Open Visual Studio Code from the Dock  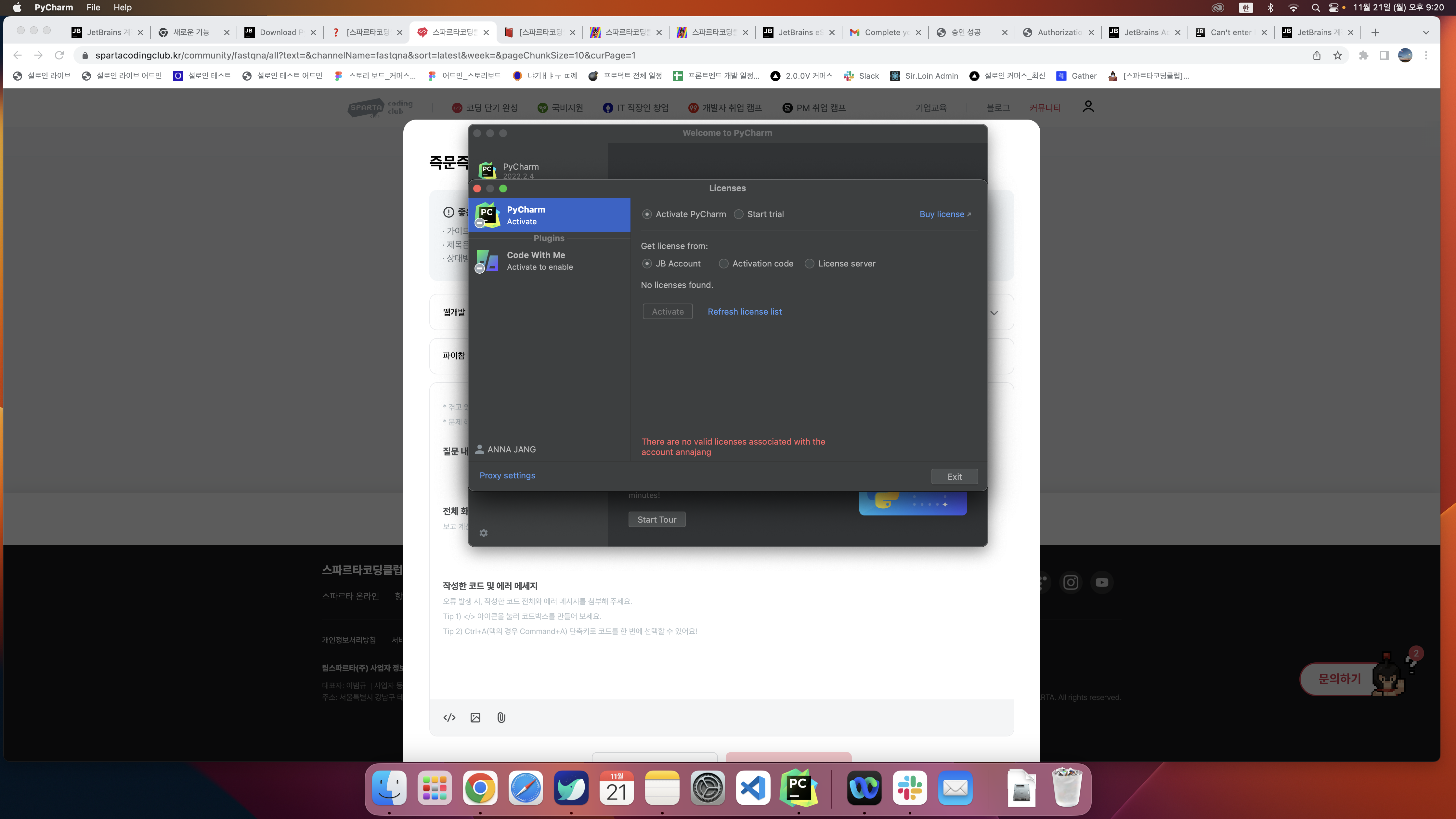(x=753, y=787)
